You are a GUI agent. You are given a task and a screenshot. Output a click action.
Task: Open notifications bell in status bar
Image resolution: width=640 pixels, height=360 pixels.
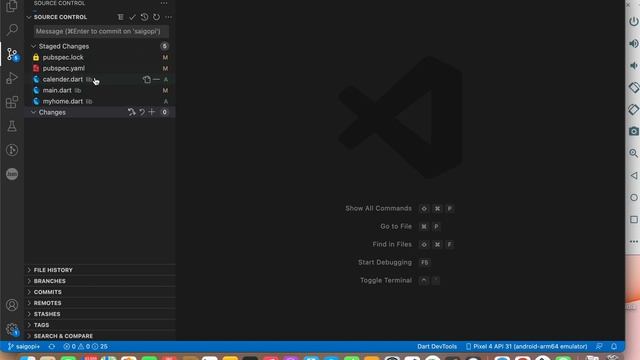coord(614,347)
